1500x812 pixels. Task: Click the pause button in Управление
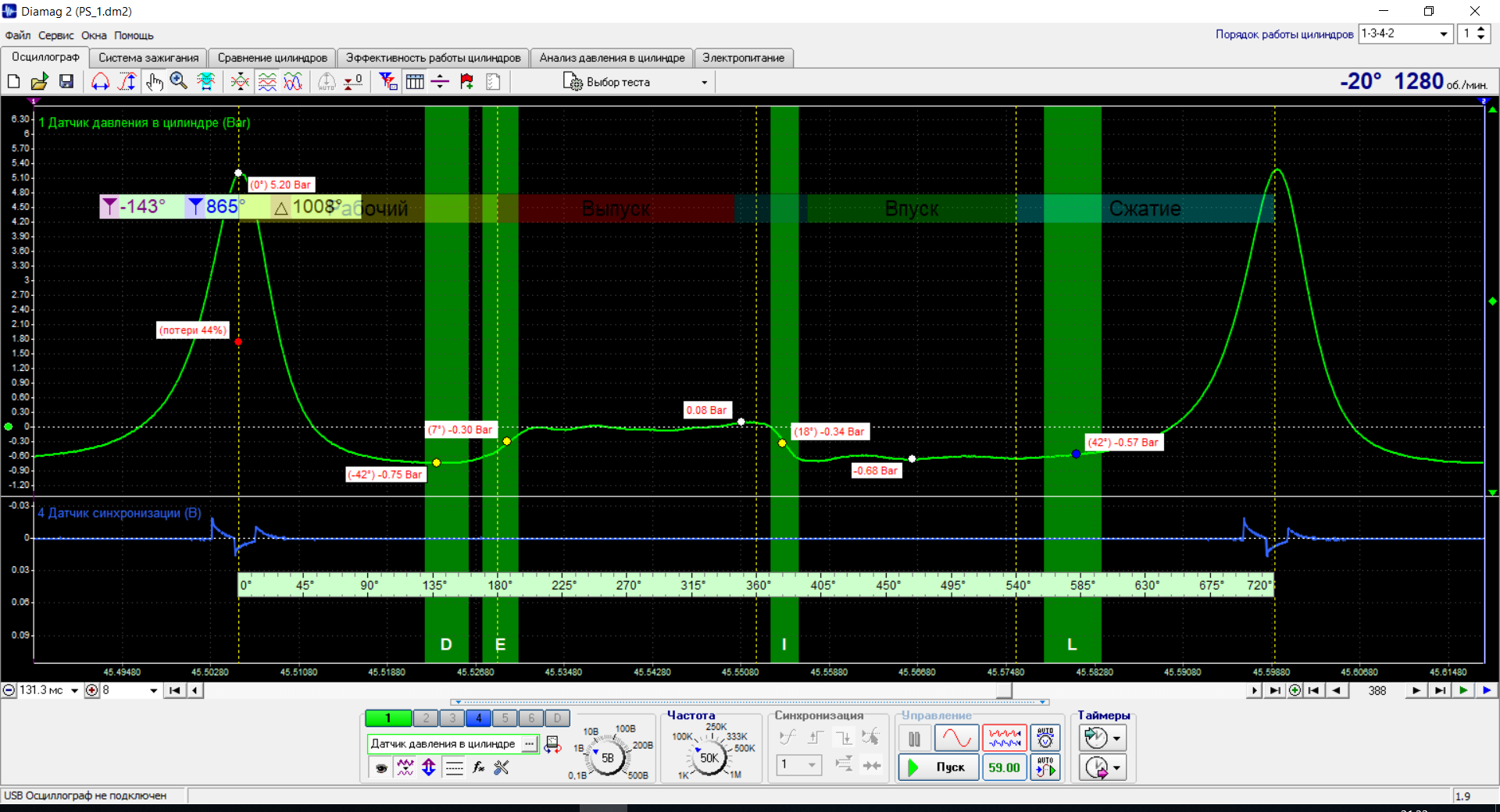click(x=915, y=738)
